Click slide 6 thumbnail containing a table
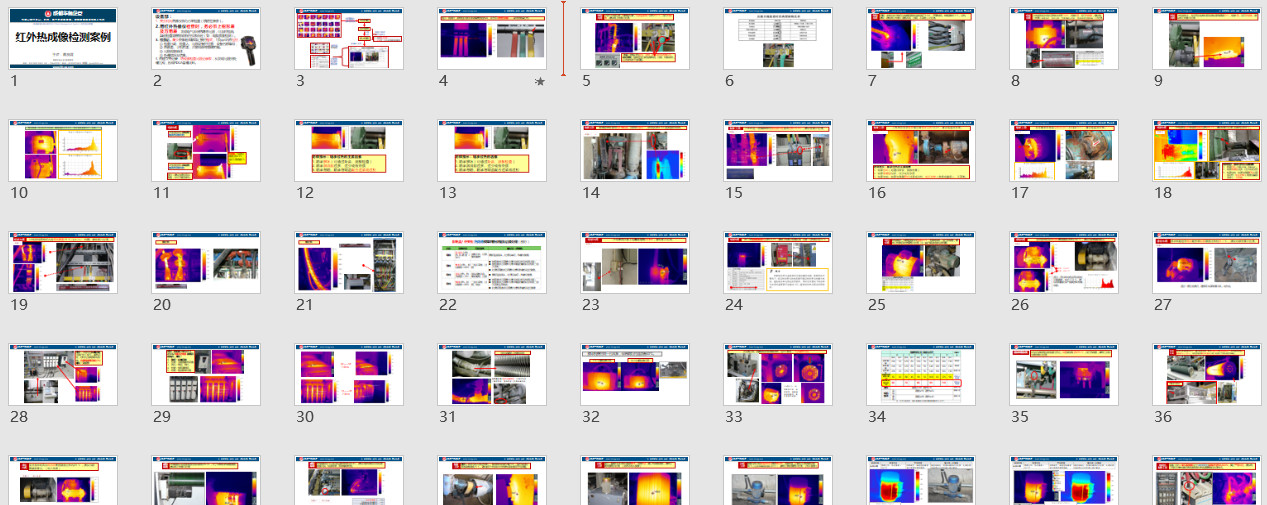1267x505 pixels. click(x=778, y=39)
